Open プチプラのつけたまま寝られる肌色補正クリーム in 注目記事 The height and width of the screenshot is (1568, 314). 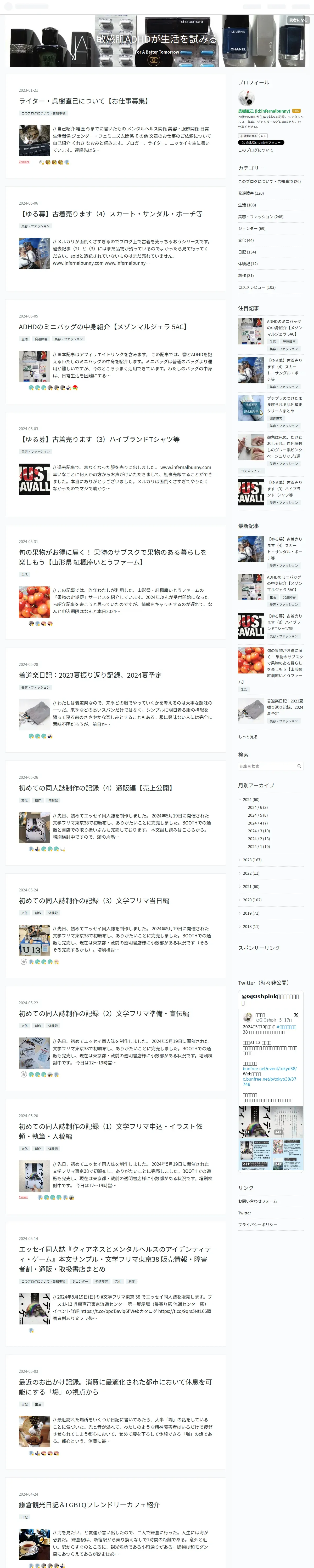click(x=284, y=404)
